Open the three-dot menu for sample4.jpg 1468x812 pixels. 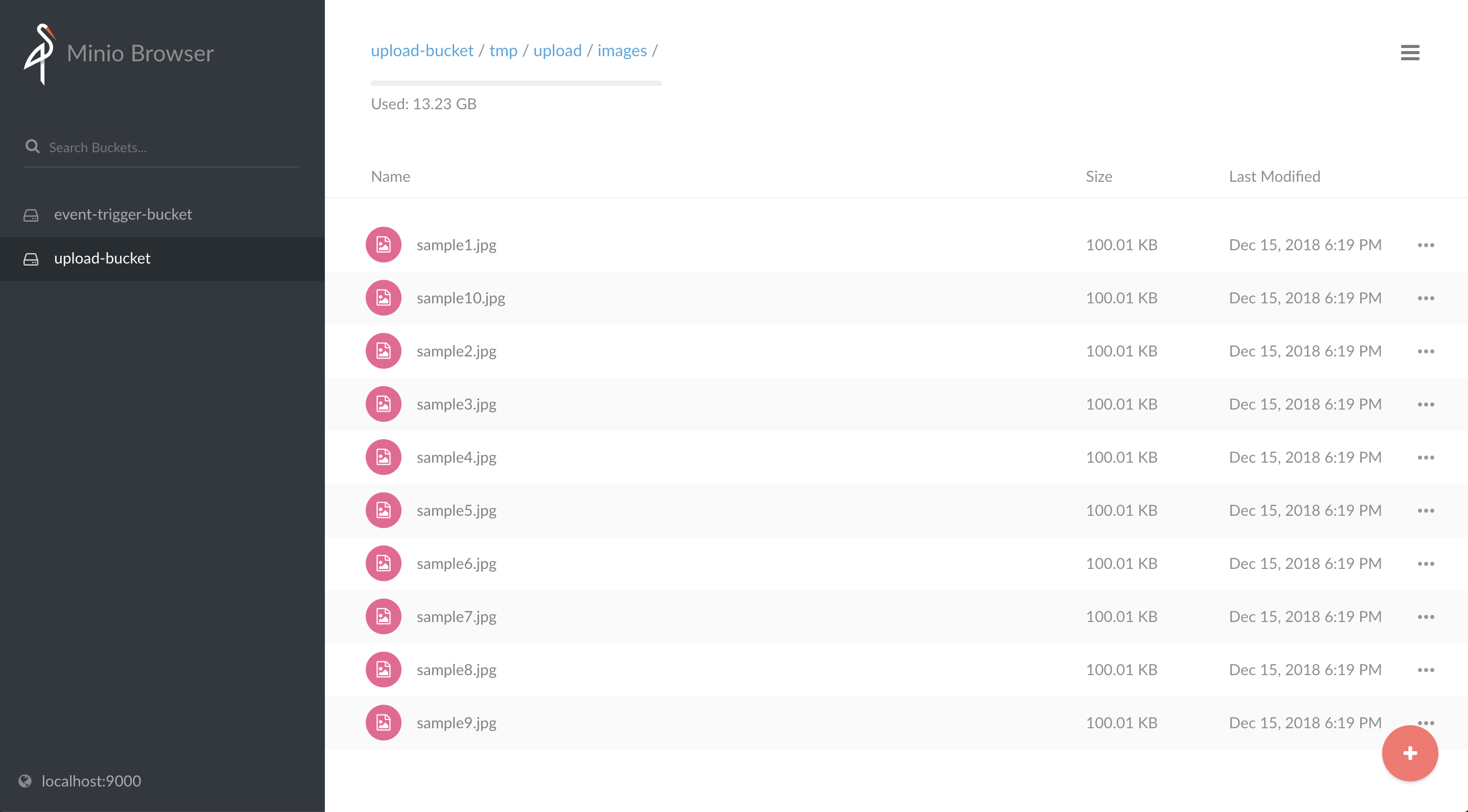[x=1426, y=458]
